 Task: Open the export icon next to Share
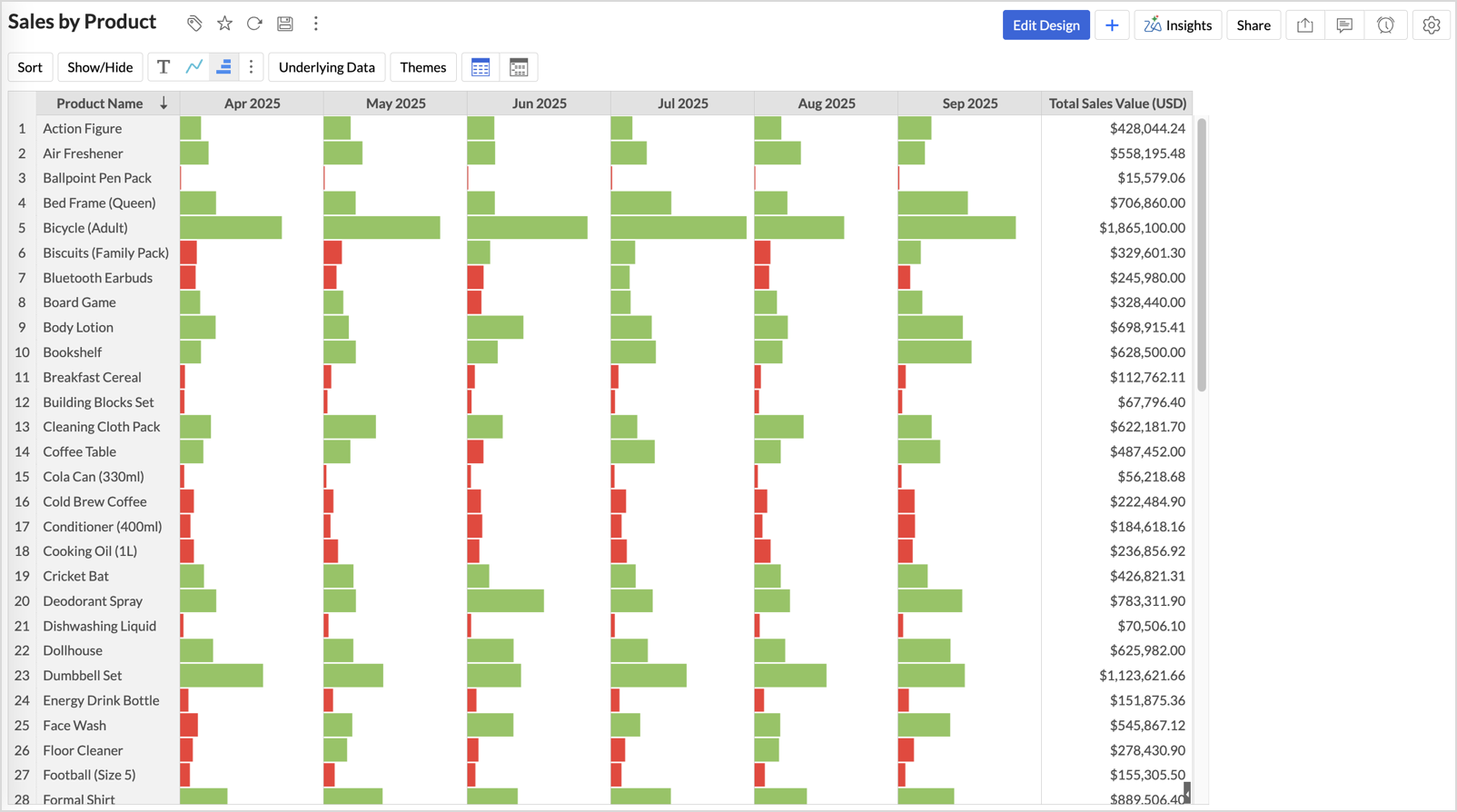pos(1305,25)
